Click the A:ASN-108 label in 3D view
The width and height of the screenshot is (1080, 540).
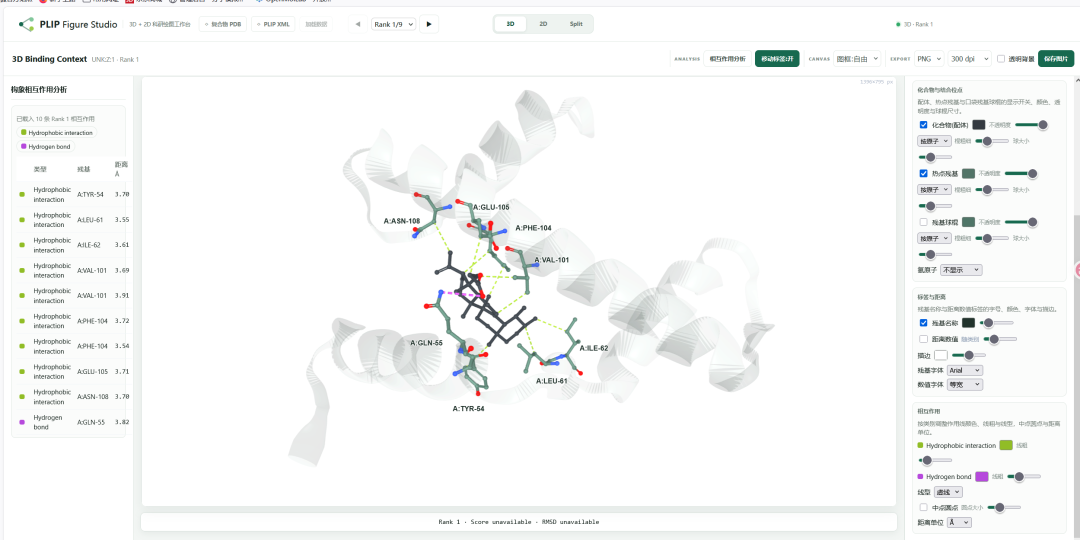click(402, 222)
